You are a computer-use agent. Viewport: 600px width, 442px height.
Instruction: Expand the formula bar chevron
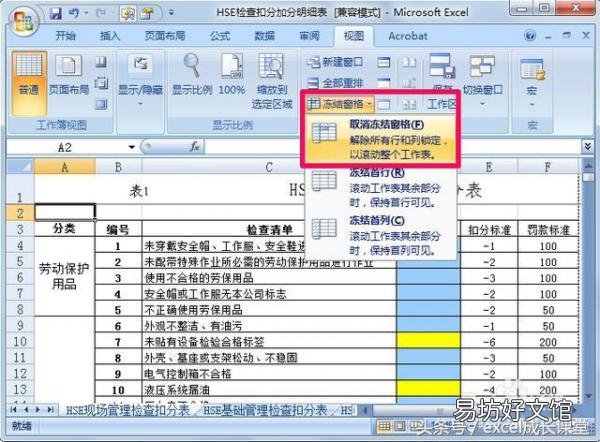588,147
